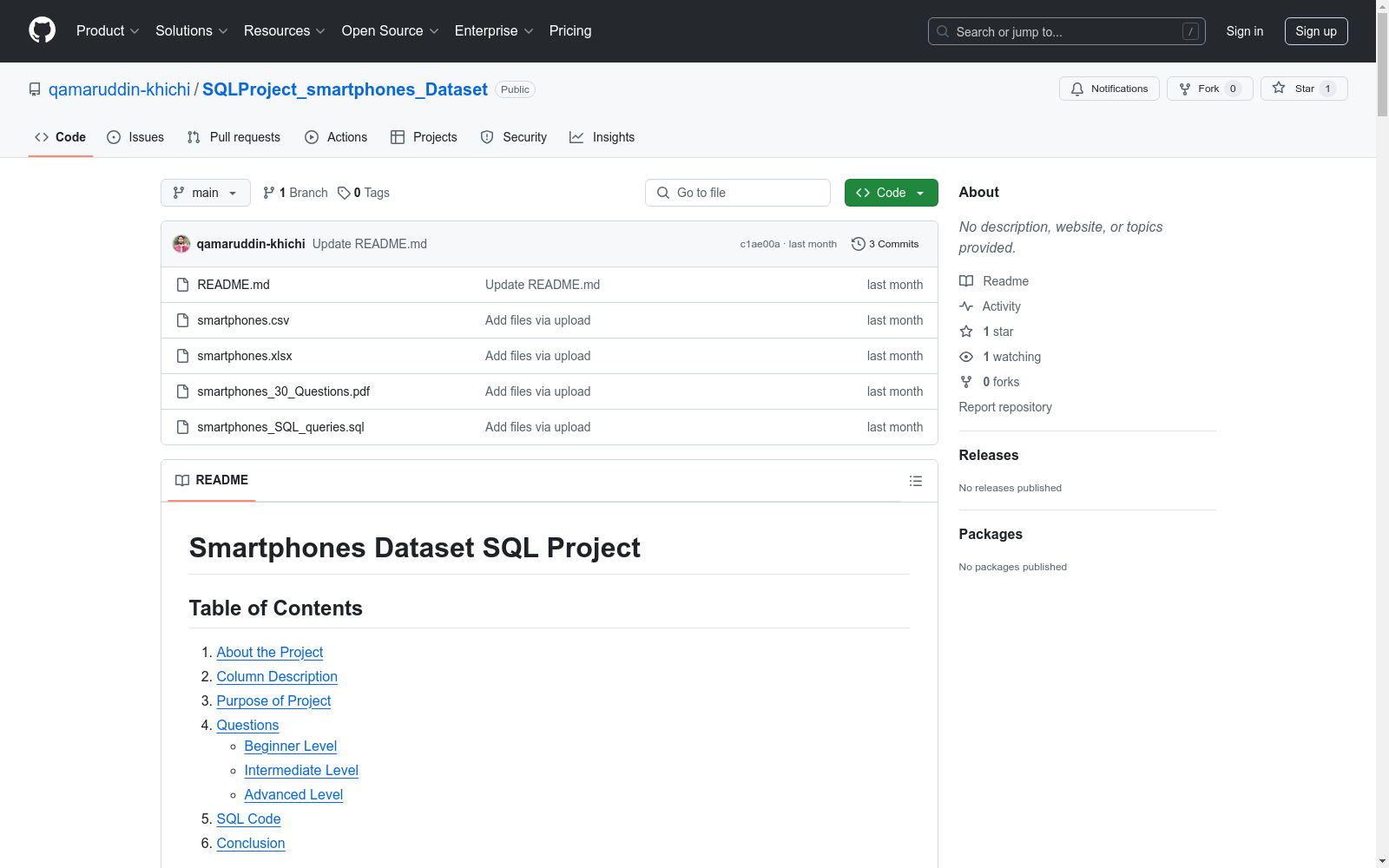Click the Go to file input
This screenshot has height=868, width=1389.
pos(738,193)
